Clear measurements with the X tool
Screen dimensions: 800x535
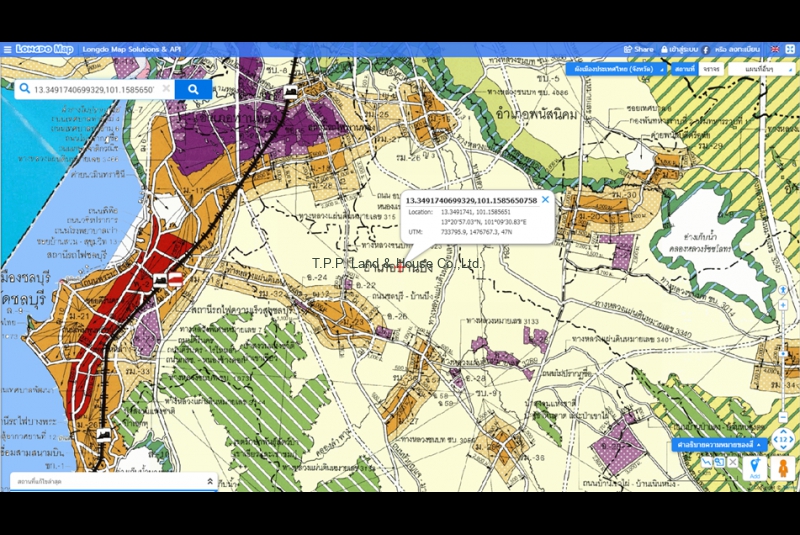tap(732, 462)
